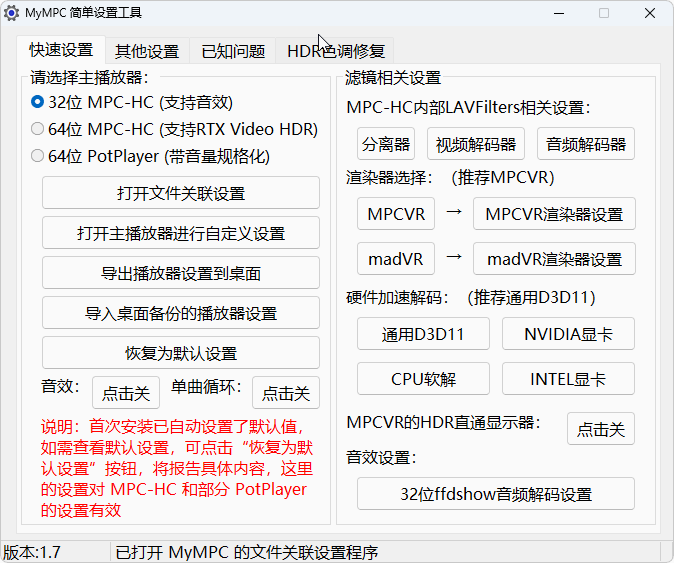The height and width of the screenshot is (563, 674).
Task: Click the red 说明 note text
Action: pyautogui.click(x=177, y=468)
